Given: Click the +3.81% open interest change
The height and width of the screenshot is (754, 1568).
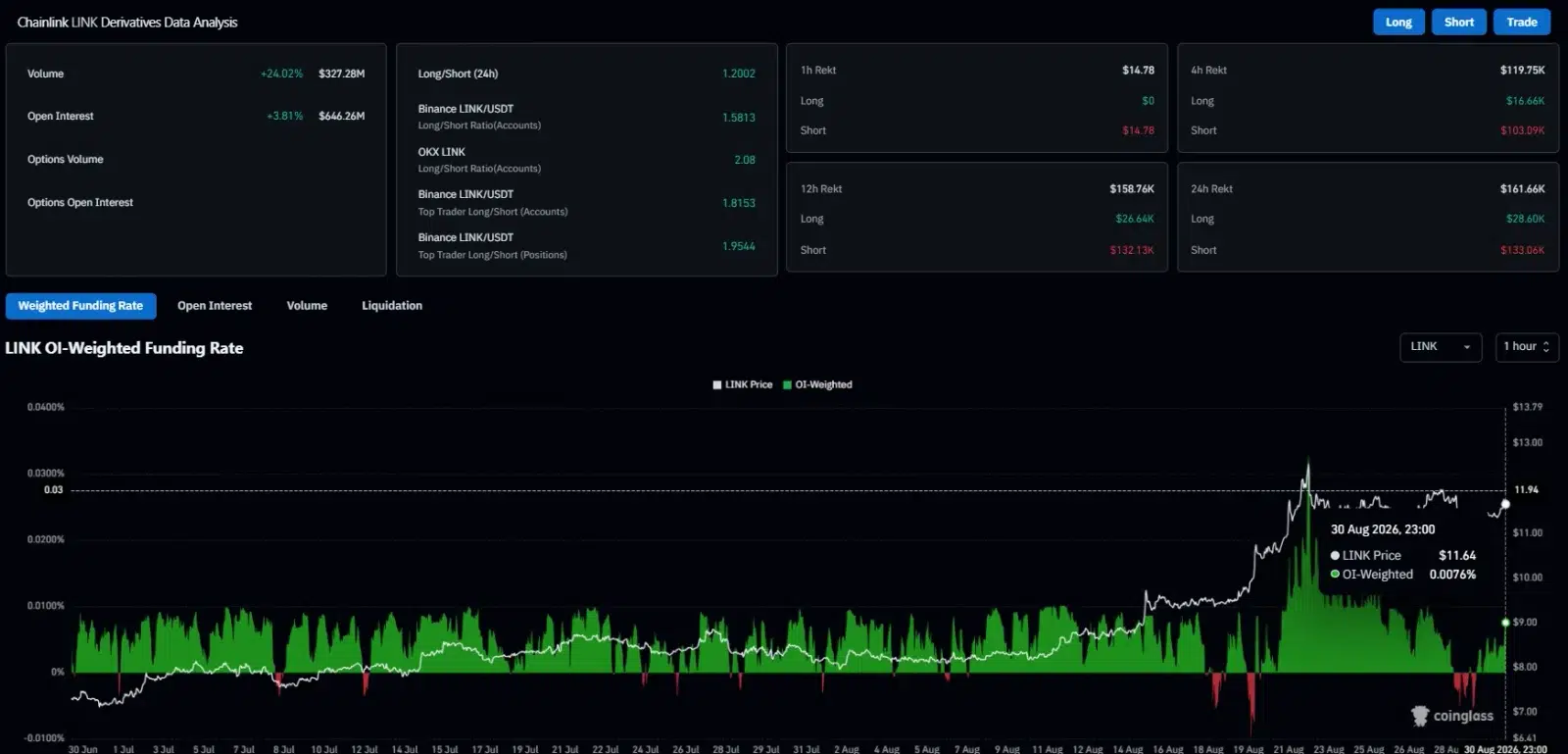Looking at the screenshot, I should pyautogui.click(x=285, y=116).
